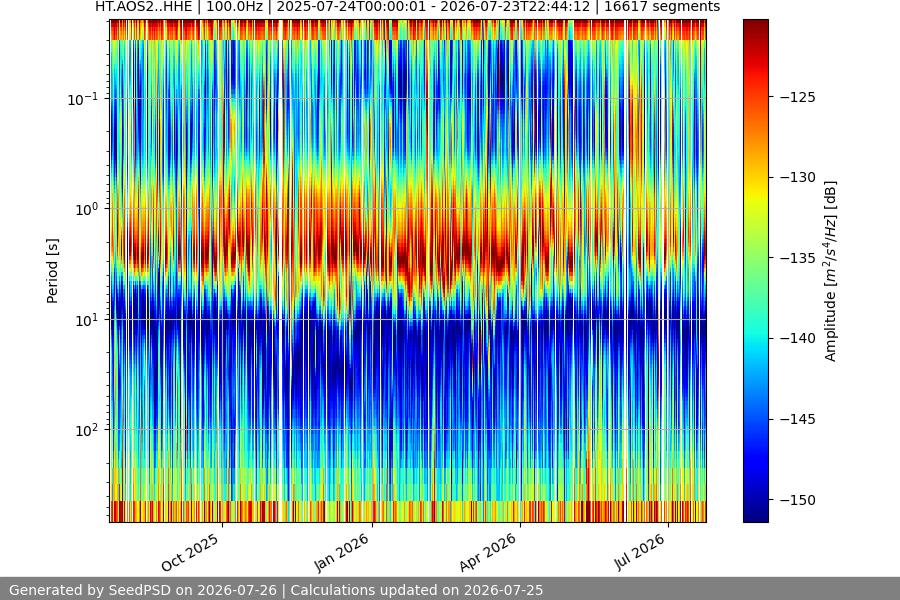Click the 10⁻¹ period tick label

[x=83, y=99]
